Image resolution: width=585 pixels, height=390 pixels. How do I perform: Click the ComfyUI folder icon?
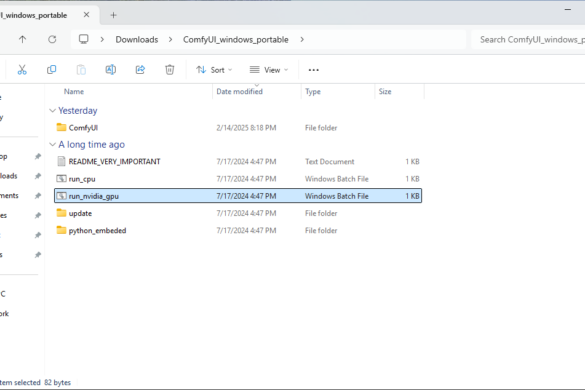pyautogui.click(x=61, y=127)
